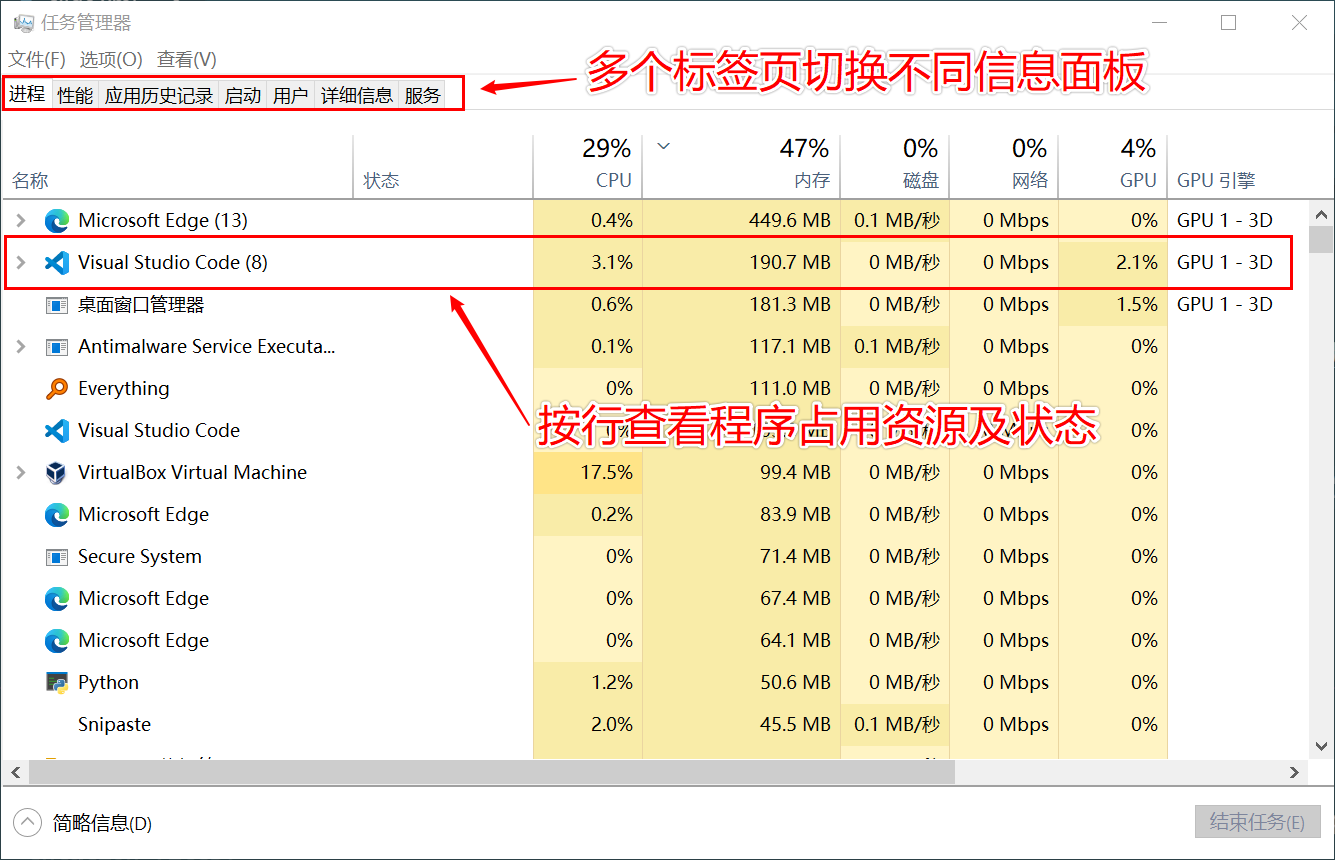Click the 449.6 MB memory cell

[742, 220]
